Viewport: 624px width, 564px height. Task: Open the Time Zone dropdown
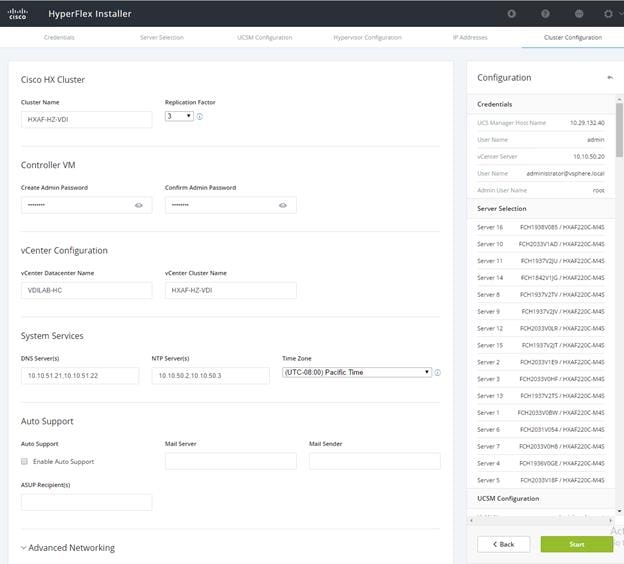pyautogui.click(x=357, y=372)
